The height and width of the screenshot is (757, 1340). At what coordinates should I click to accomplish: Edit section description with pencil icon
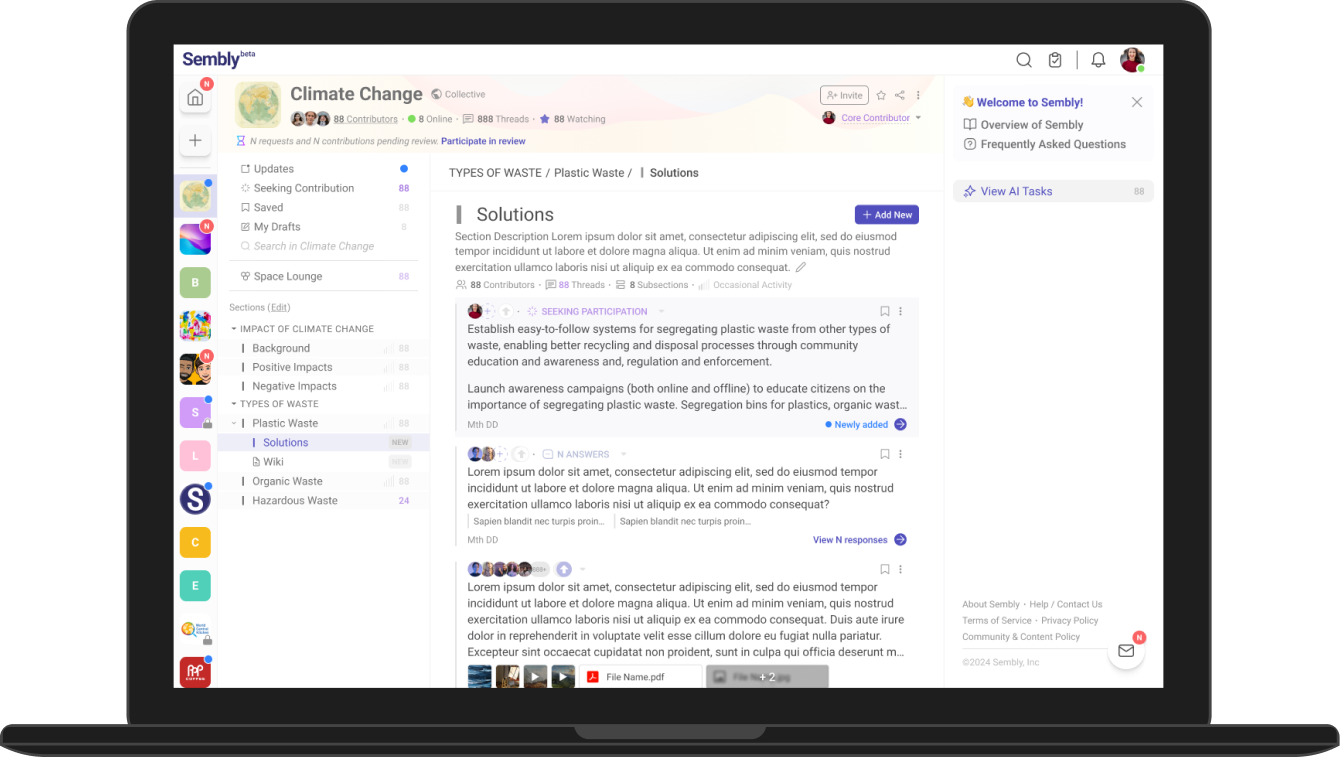(x=801, y=268)
